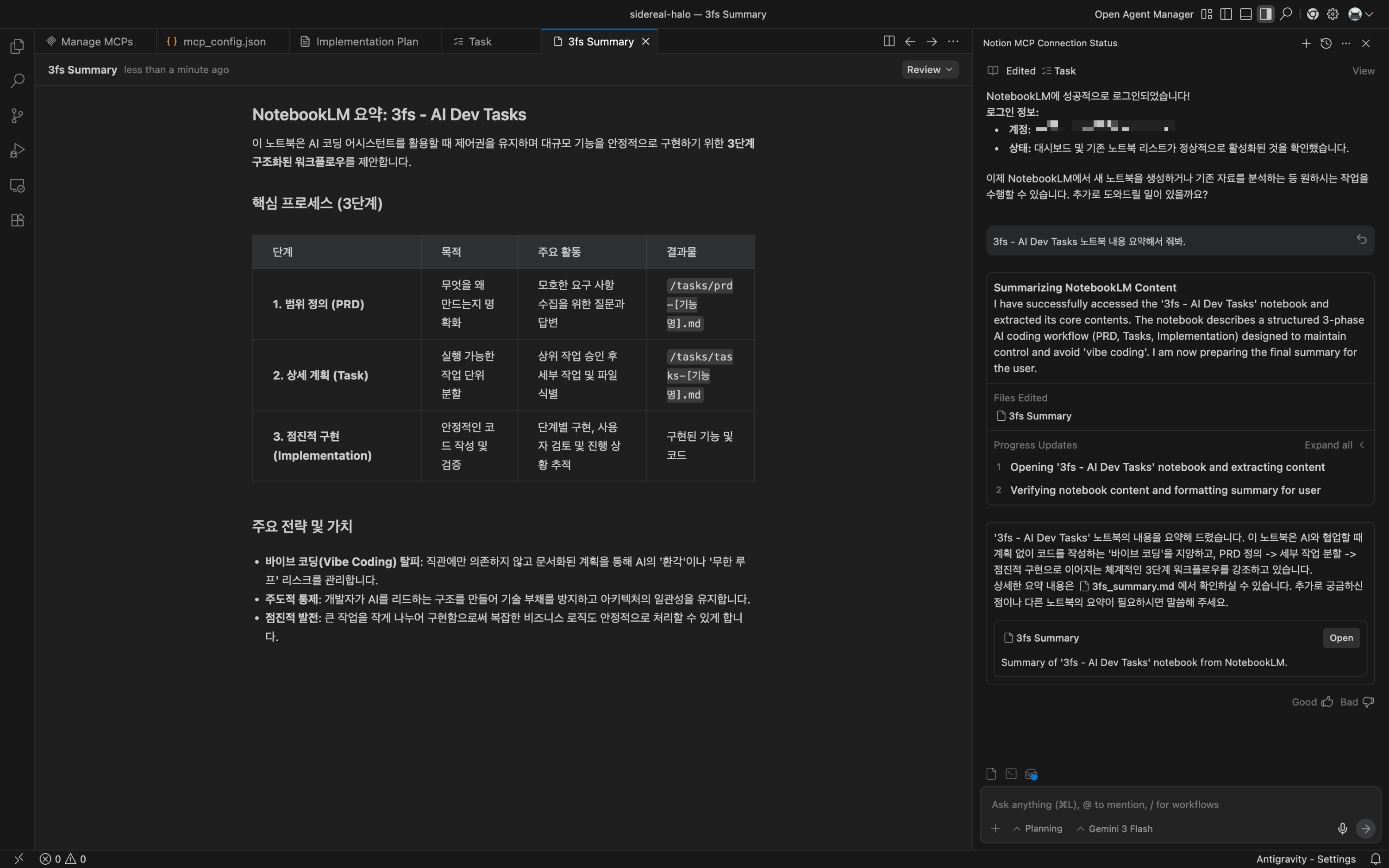Toggle the primary side bar layout
Image resolution: width=1389 pixels, height=868 pixels.
click(1226, 14)
